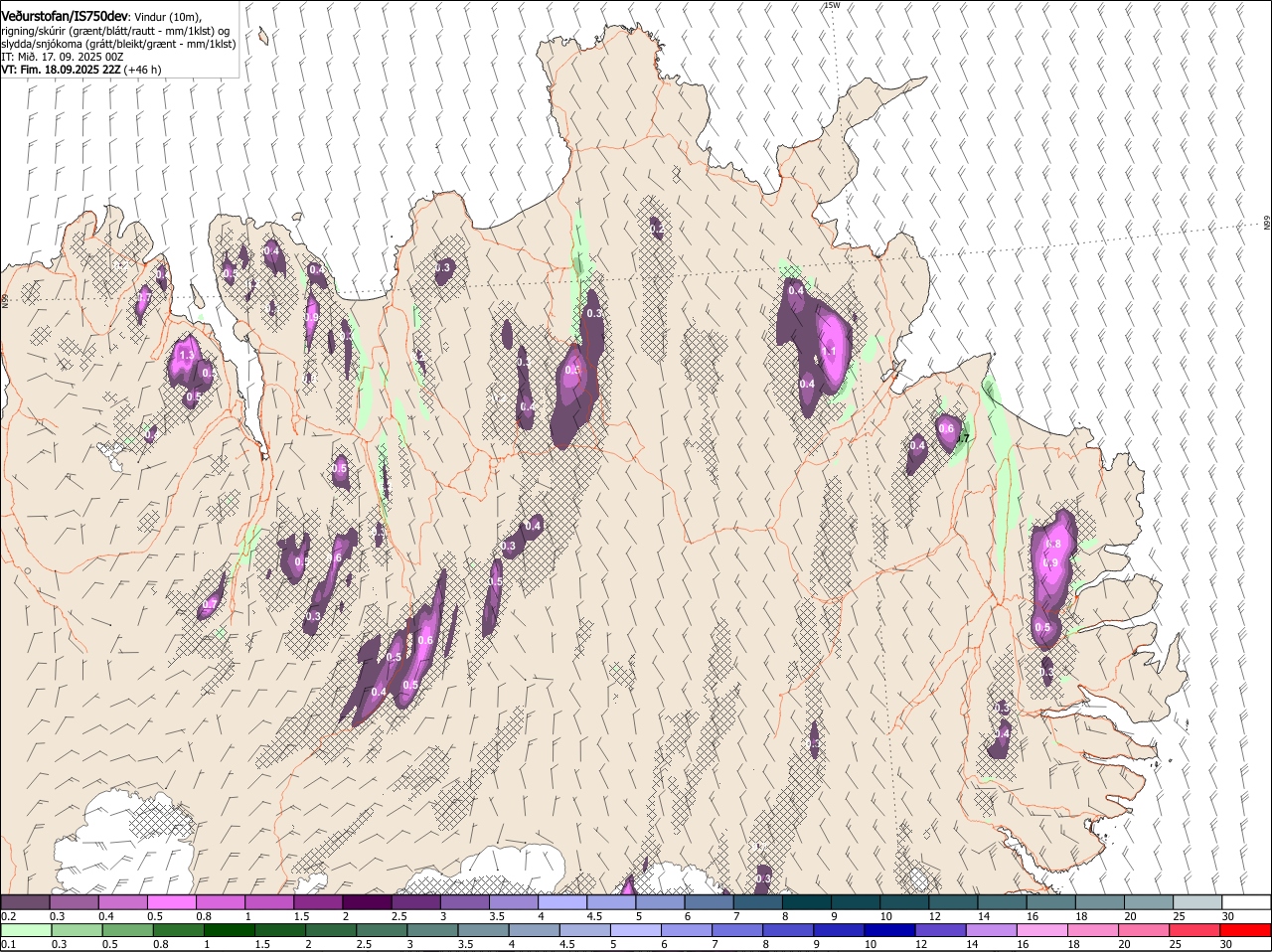
Task: Pick the light pink rain swatch between 16 and 18
Action: pos(1041,930)
